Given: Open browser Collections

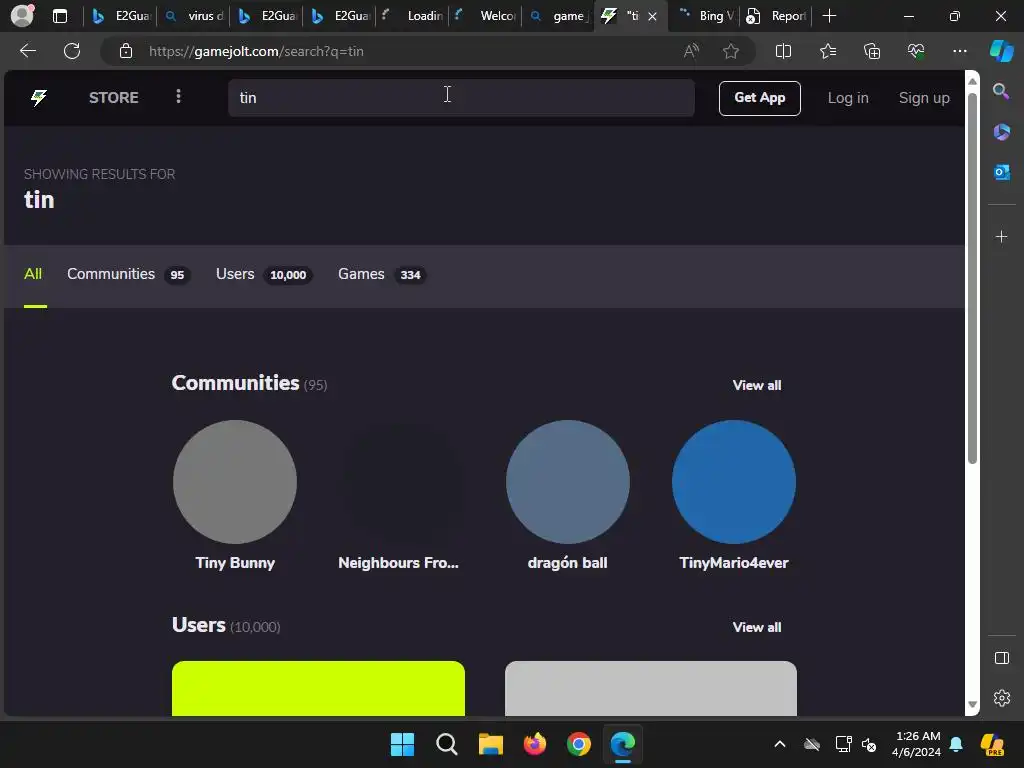Looking at the screenshot, I should (872, 51).
